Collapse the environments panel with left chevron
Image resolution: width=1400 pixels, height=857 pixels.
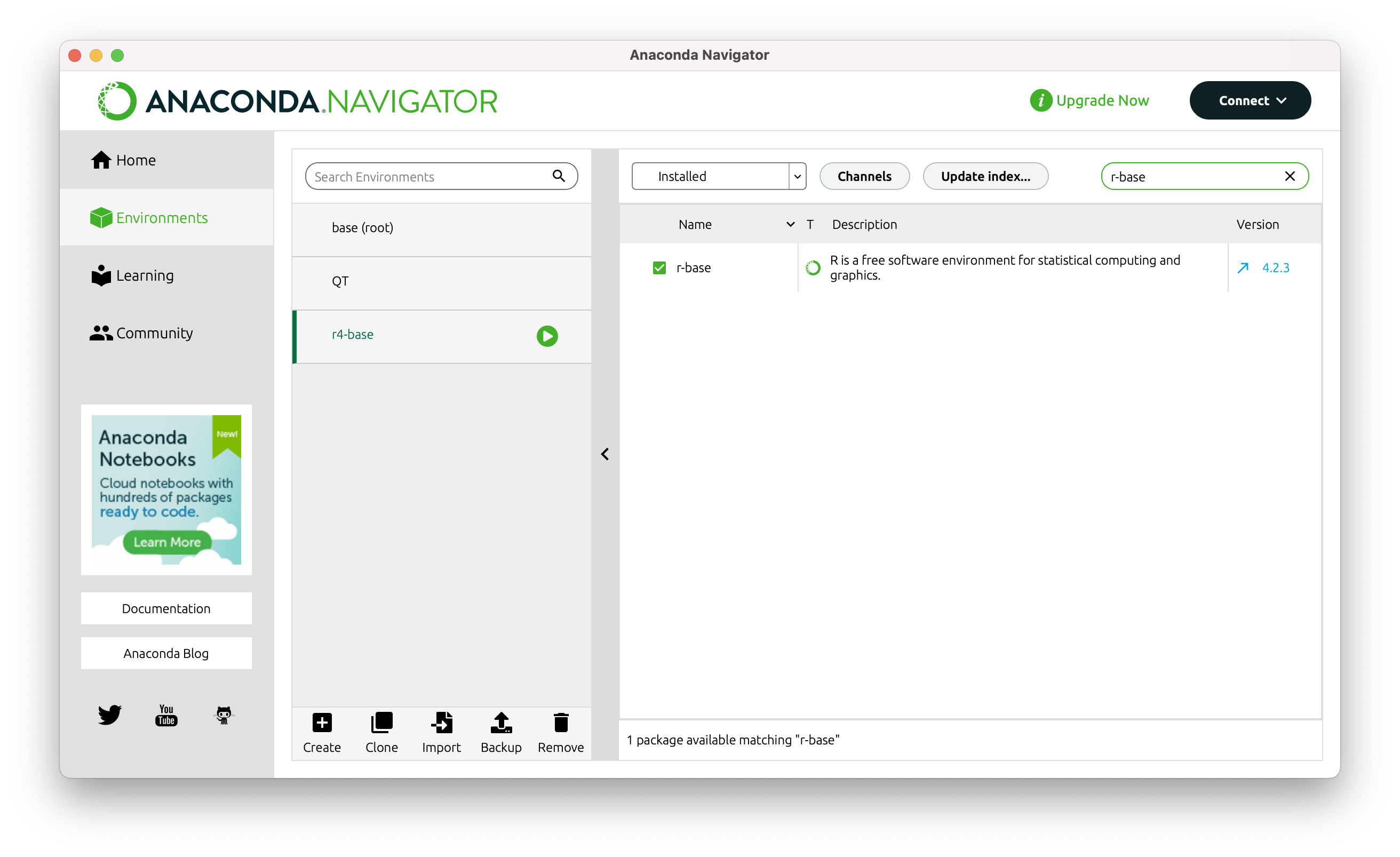[604, 454]
